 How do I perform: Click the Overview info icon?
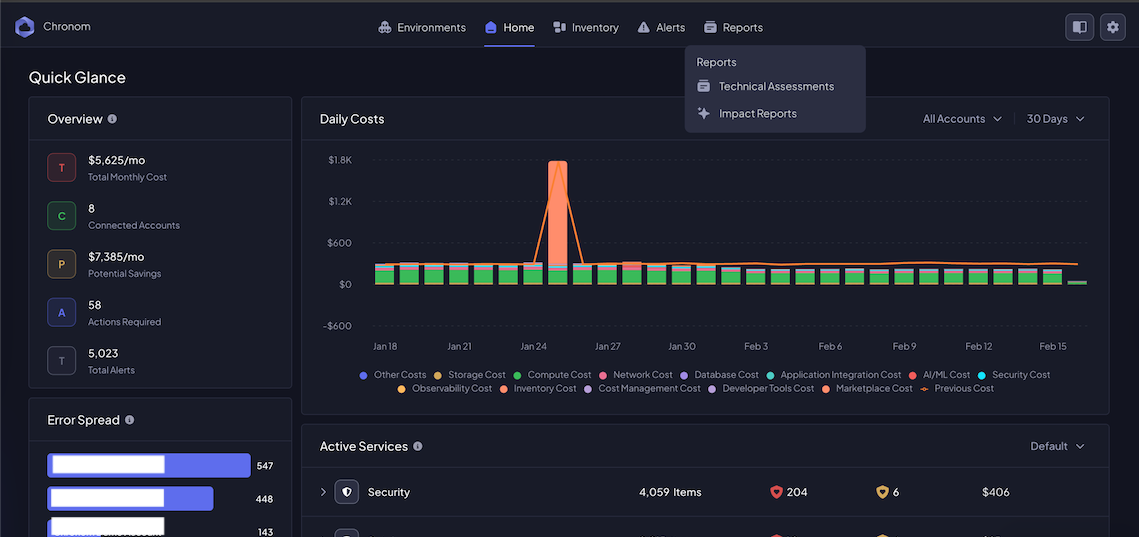(x=112, y=119)
